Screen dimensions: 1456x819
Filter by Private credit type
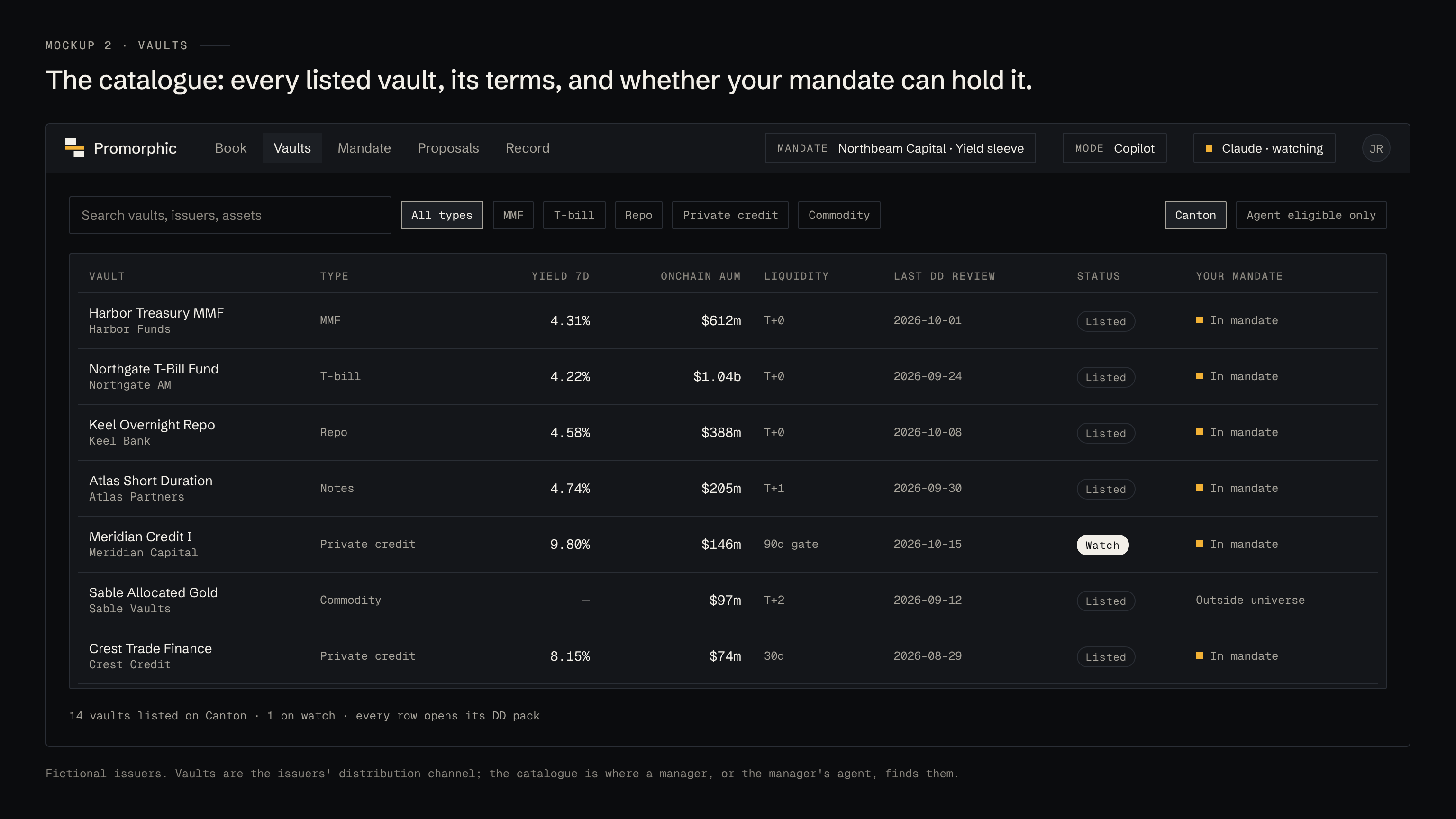(730, 215)
